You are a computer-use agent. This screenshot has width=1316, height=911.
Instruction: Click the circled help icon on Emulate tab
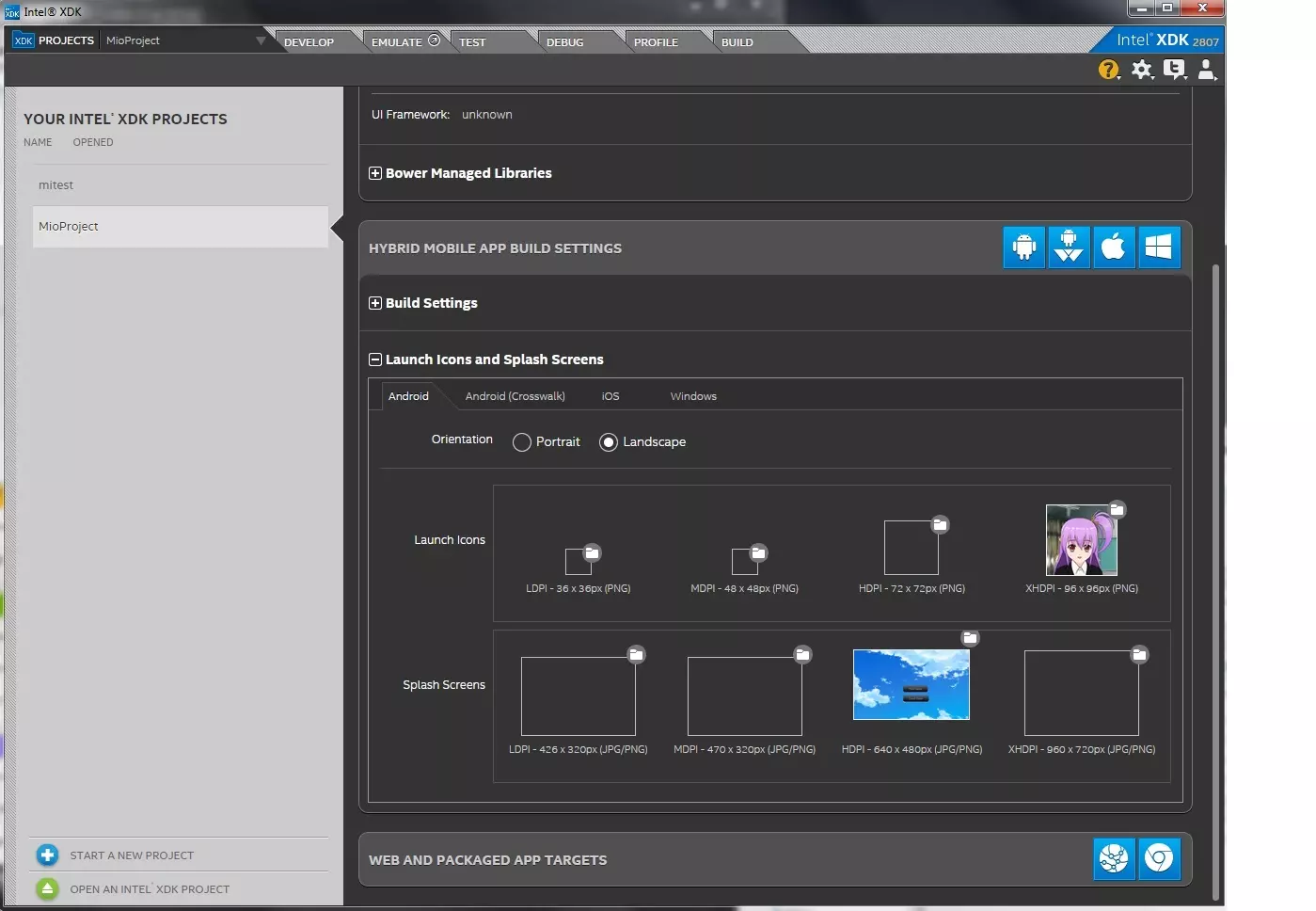[434, 40]
